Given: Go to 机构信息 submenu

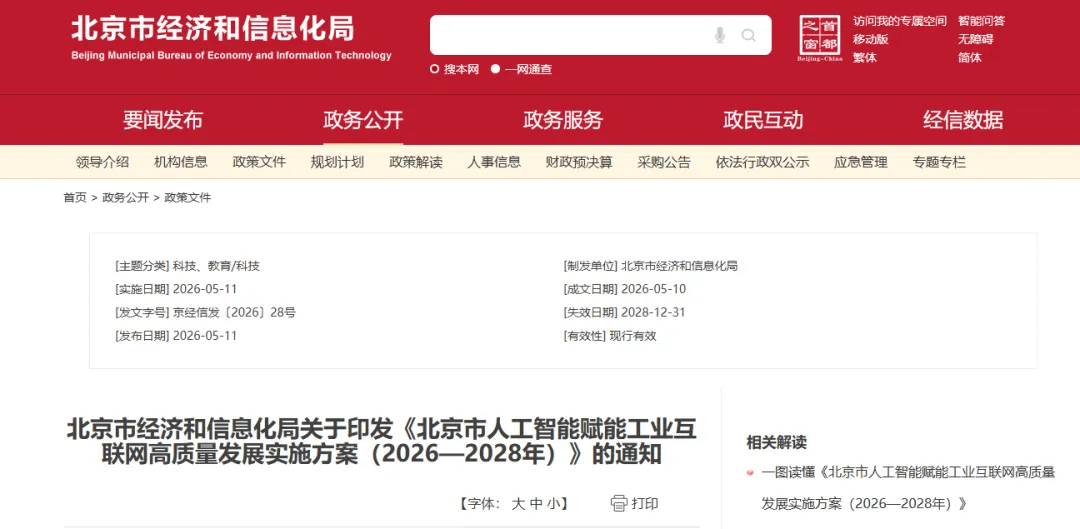Looking at the screenshot, I should [180, 163].
